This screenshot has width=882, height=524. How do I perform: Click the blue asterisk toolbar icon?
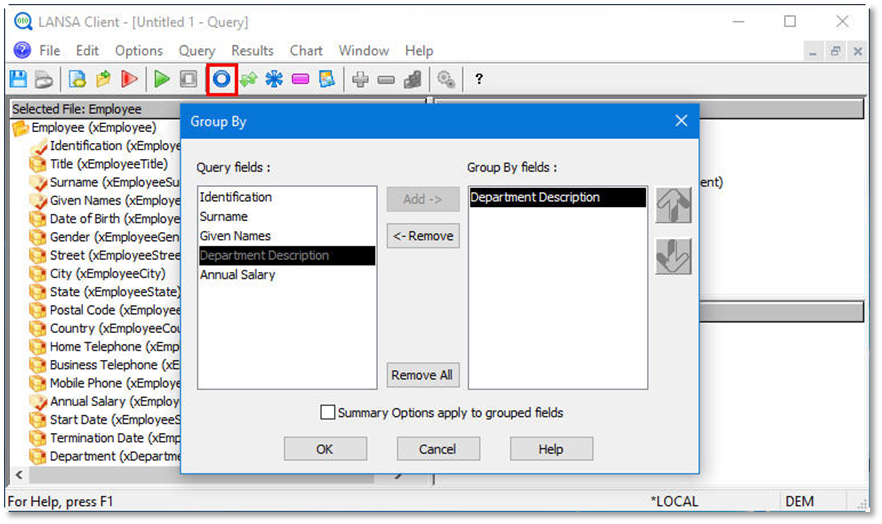click(274, 79)
